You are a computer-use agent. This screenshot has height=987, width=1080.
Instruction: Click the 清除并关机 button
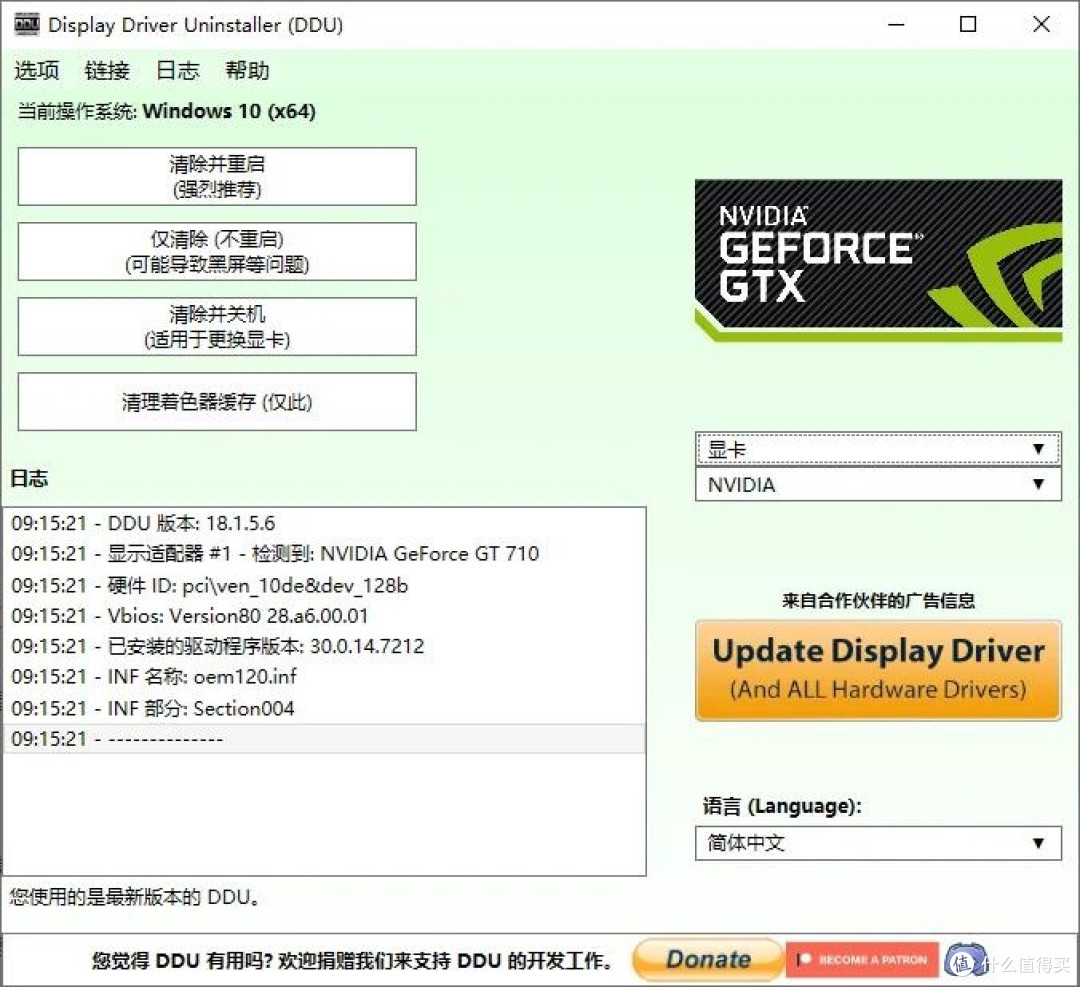[217, 326]
